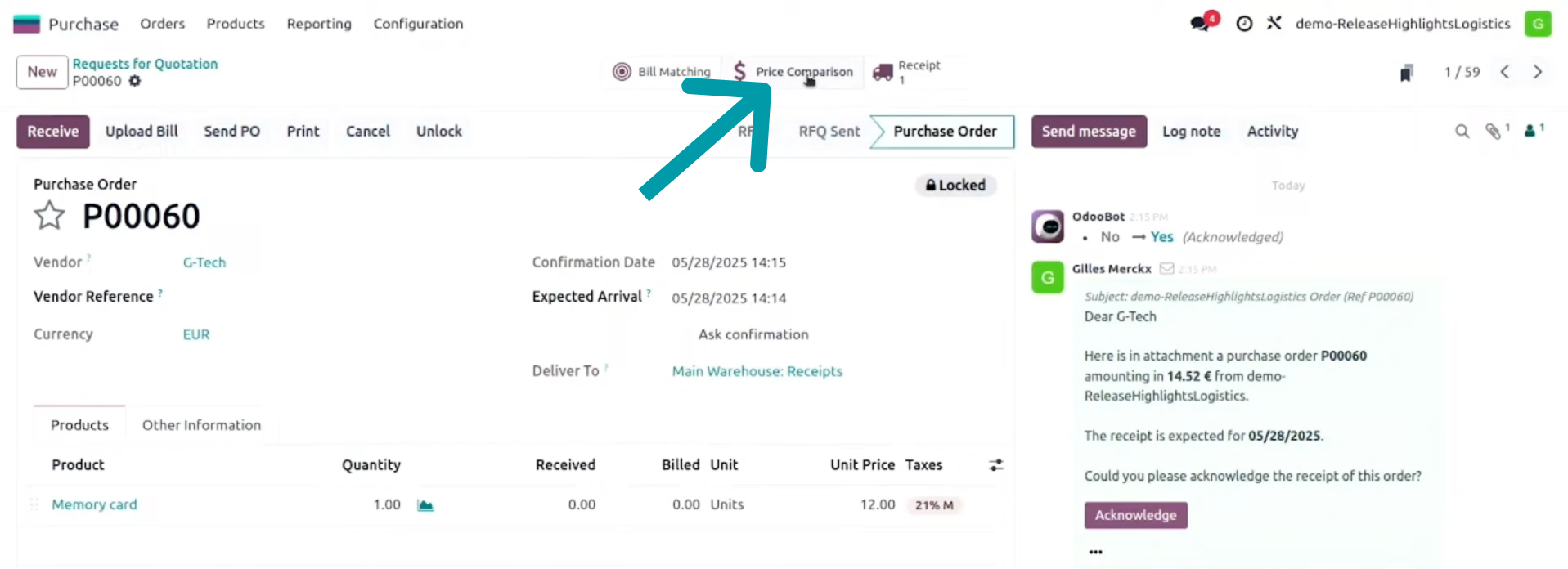Image resolution: width=1568 pixels, height=569 pixels.
Task: Open the user avatar menu
Action: [1539, 24]
